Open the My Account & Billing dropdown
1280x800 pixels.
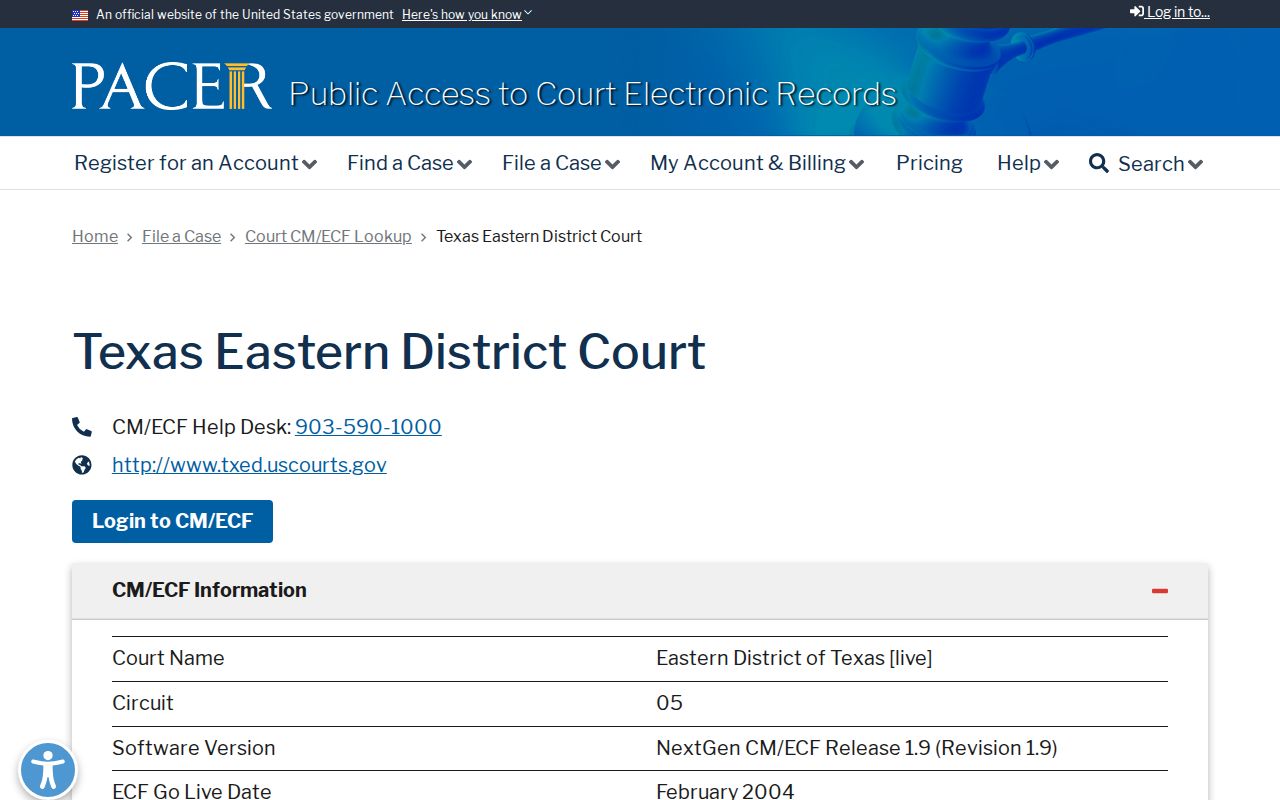point(757,163)
